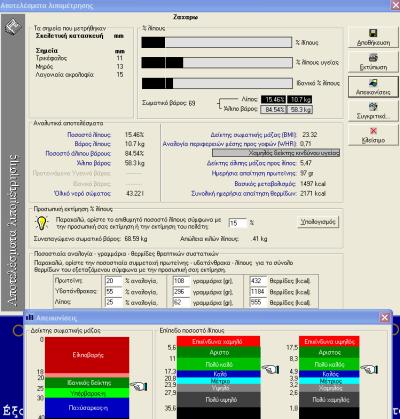This screenshot has width=400, height=419.
Task: Click the red underweight BMI band
Action: pyautogui.click(x=87, y=355)
